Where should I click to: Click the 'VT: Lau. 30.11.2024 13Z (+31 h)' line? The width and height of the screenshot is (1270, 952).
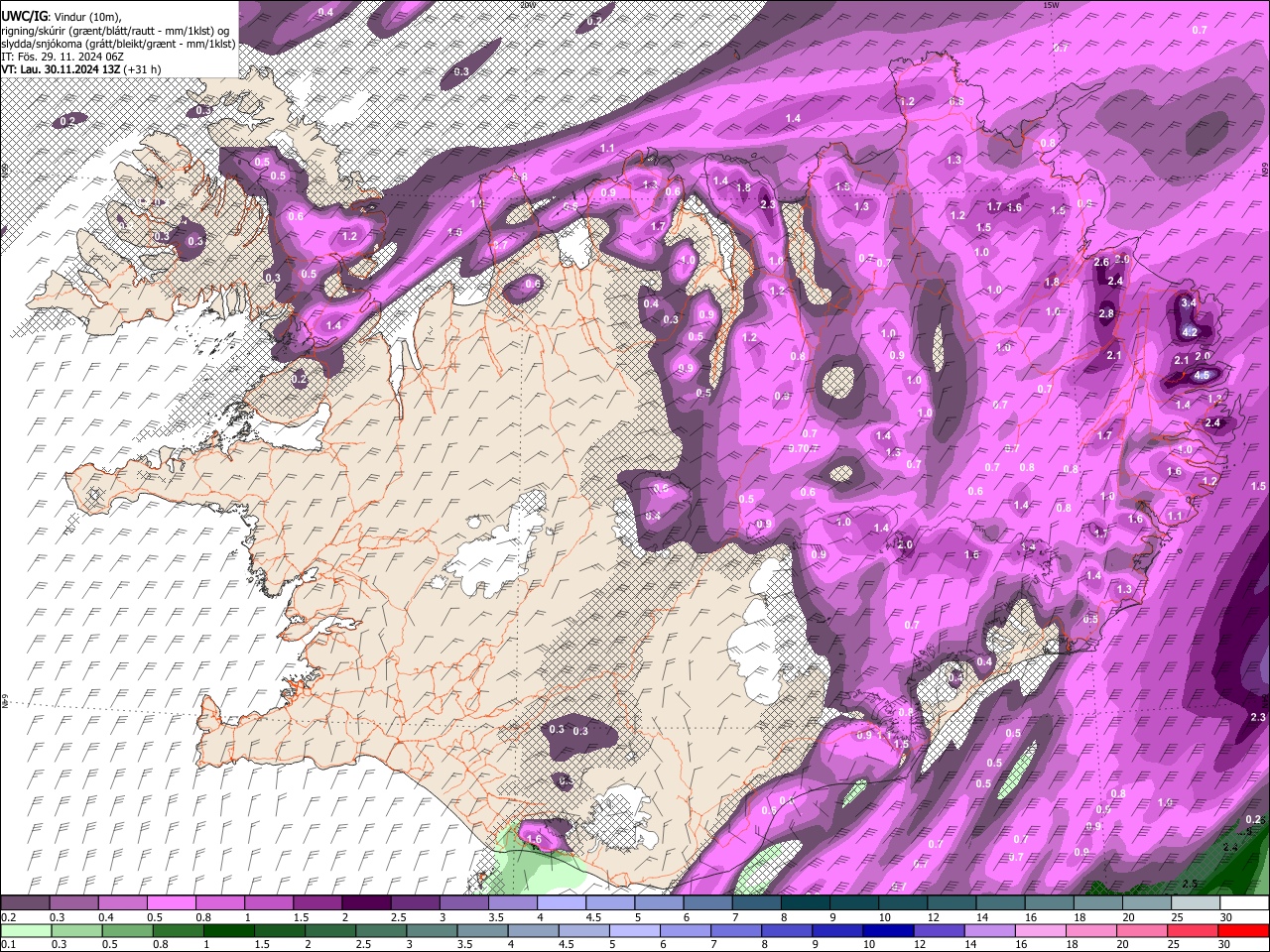coord(81,69)
